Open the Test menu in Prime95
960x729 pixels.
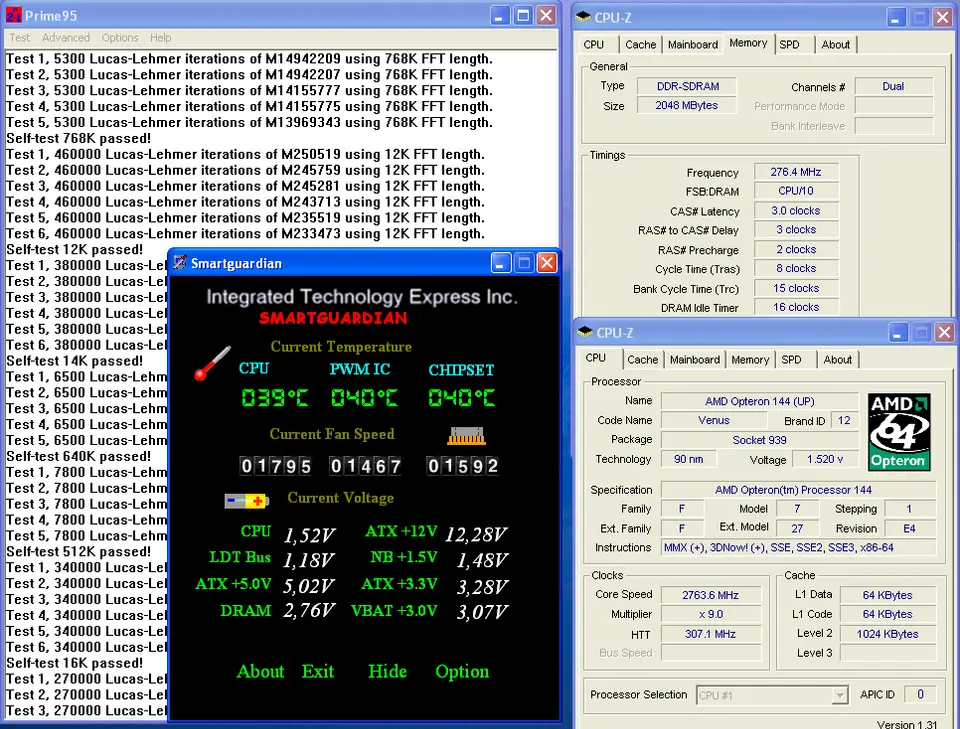pos(20,38)
